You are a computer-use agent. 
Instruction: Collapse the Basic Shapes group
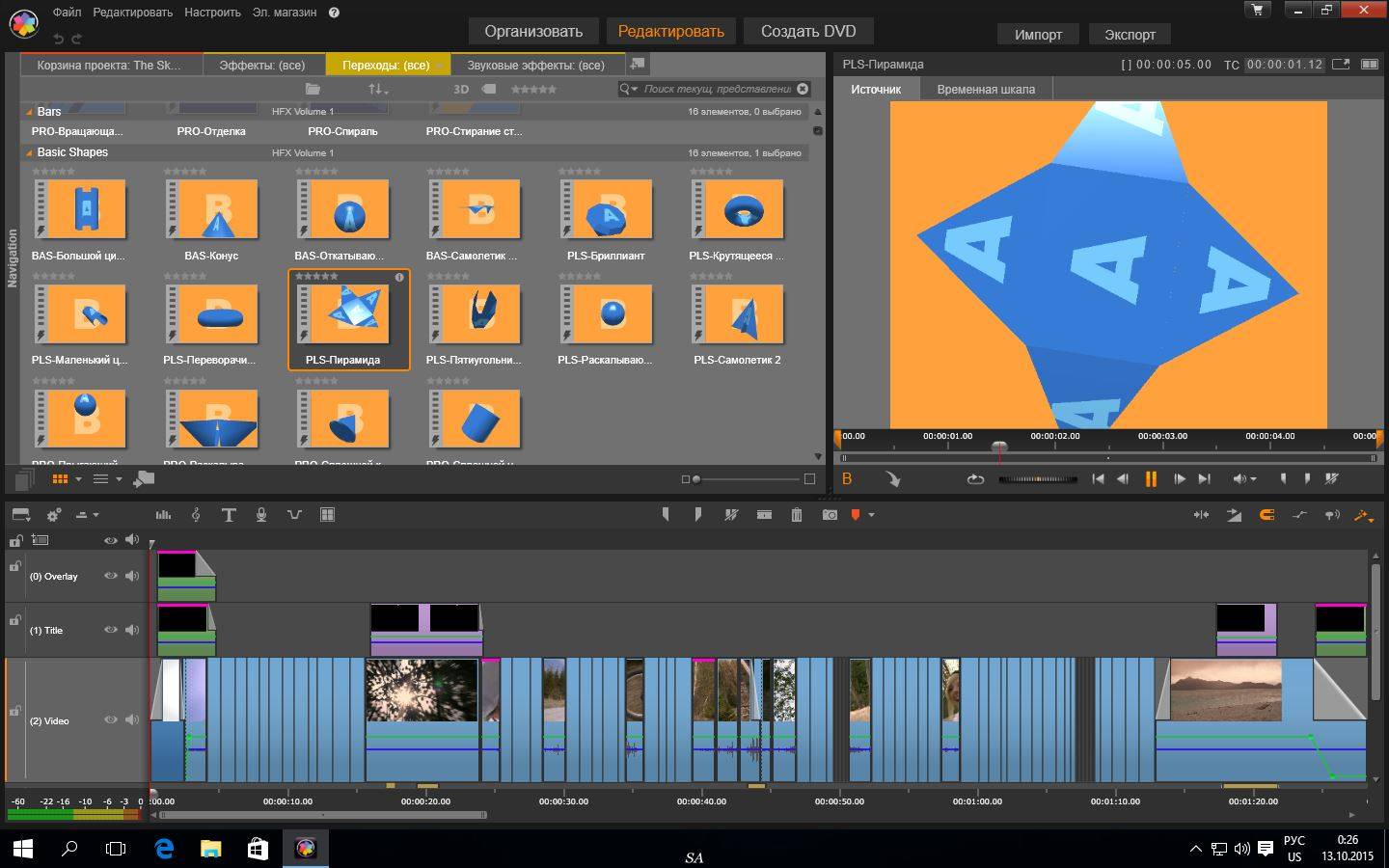tap(29, 152)
